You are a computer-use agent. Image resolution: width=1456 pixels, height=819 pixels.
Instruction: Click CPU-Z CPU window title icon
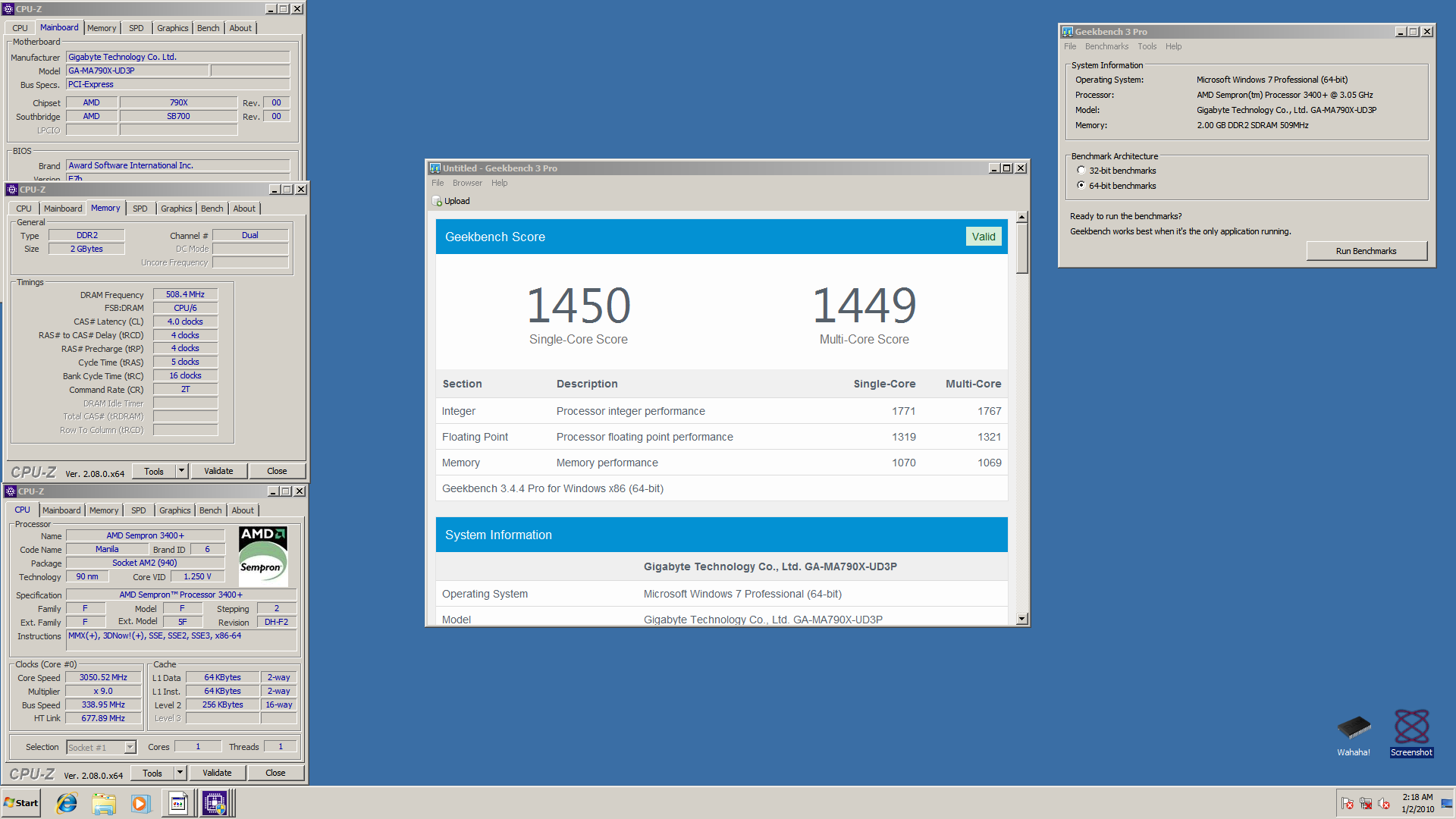(11, 491)
